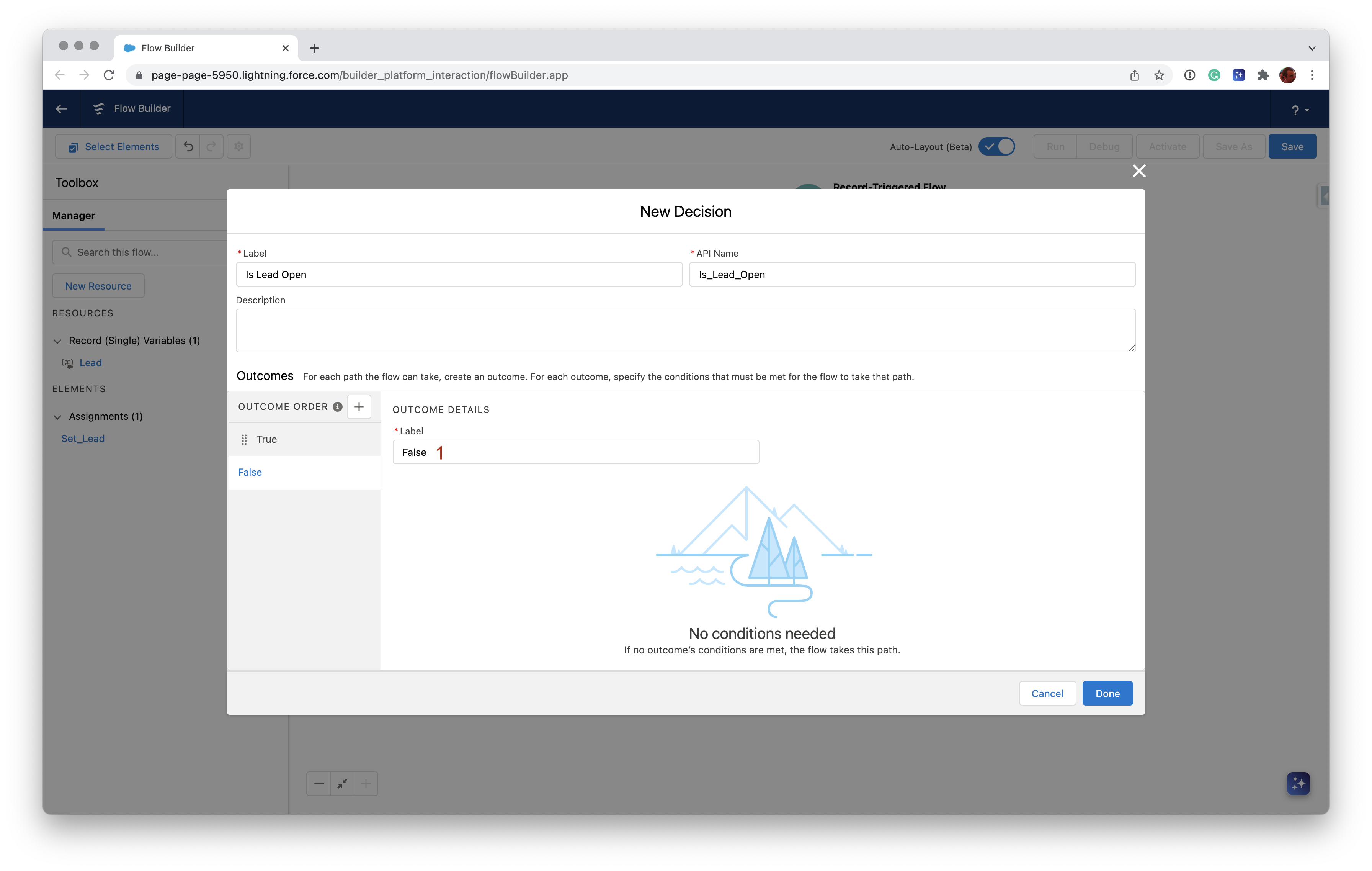Open the Set_Lead assignment element
The height and width of the screenshot is (871, 1372).
pyautogui.click(x=83, y=438)
